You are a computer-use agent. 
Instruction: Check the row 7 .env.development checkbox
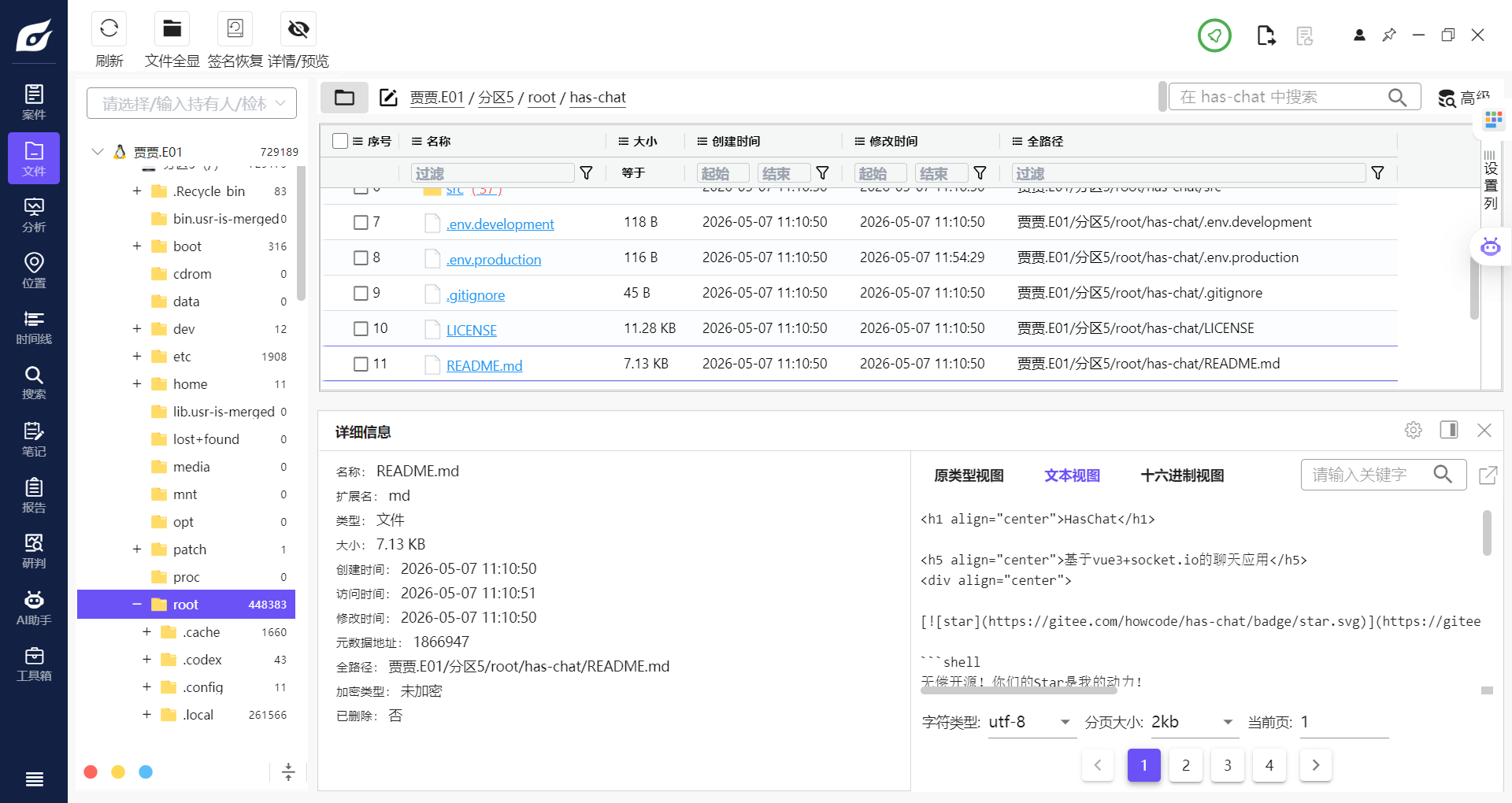[361, 223]
